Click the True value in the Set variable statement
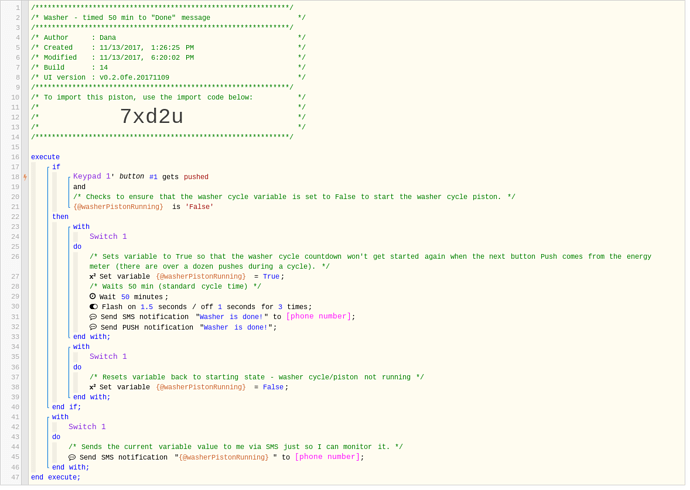The width and height of the screenshot is (690, 490). tap(271, 277)
